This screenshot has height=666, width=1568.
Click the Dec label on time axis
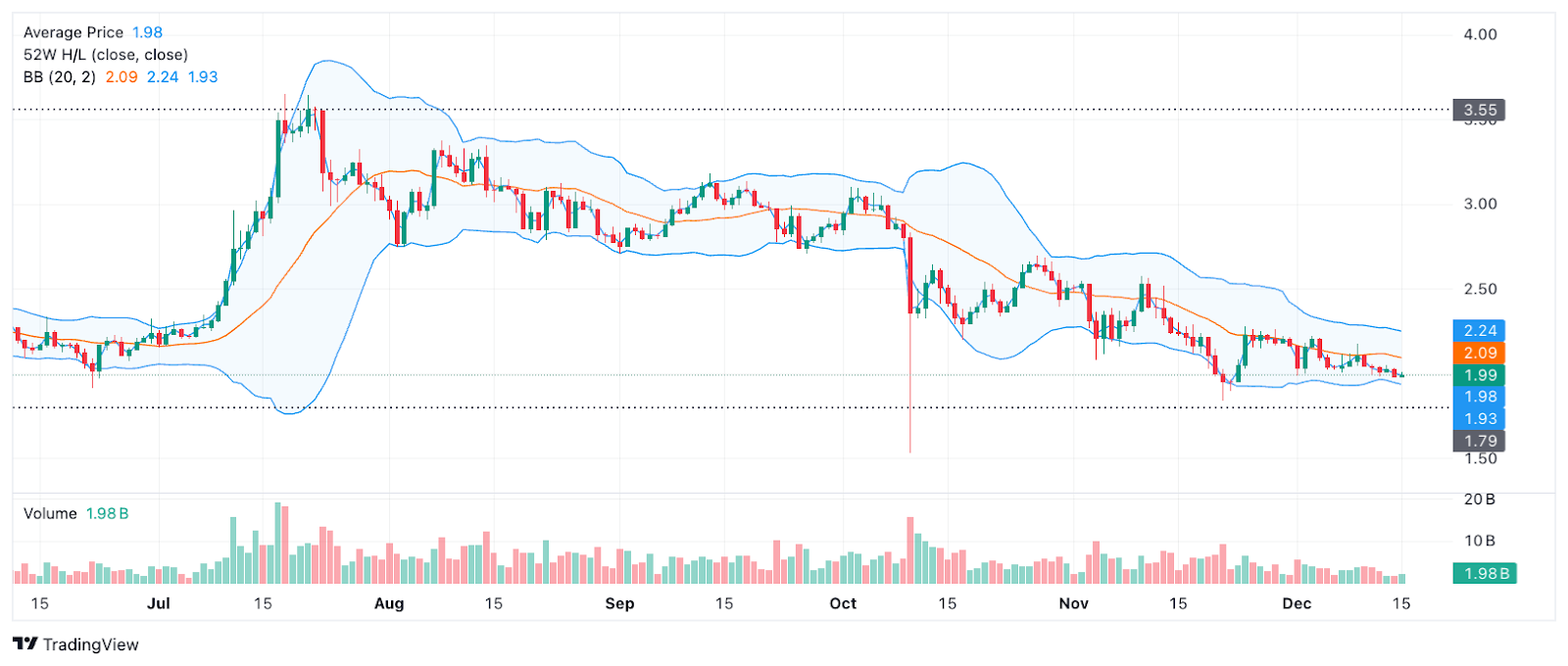pyautogui.click(x=1297, y=603)
